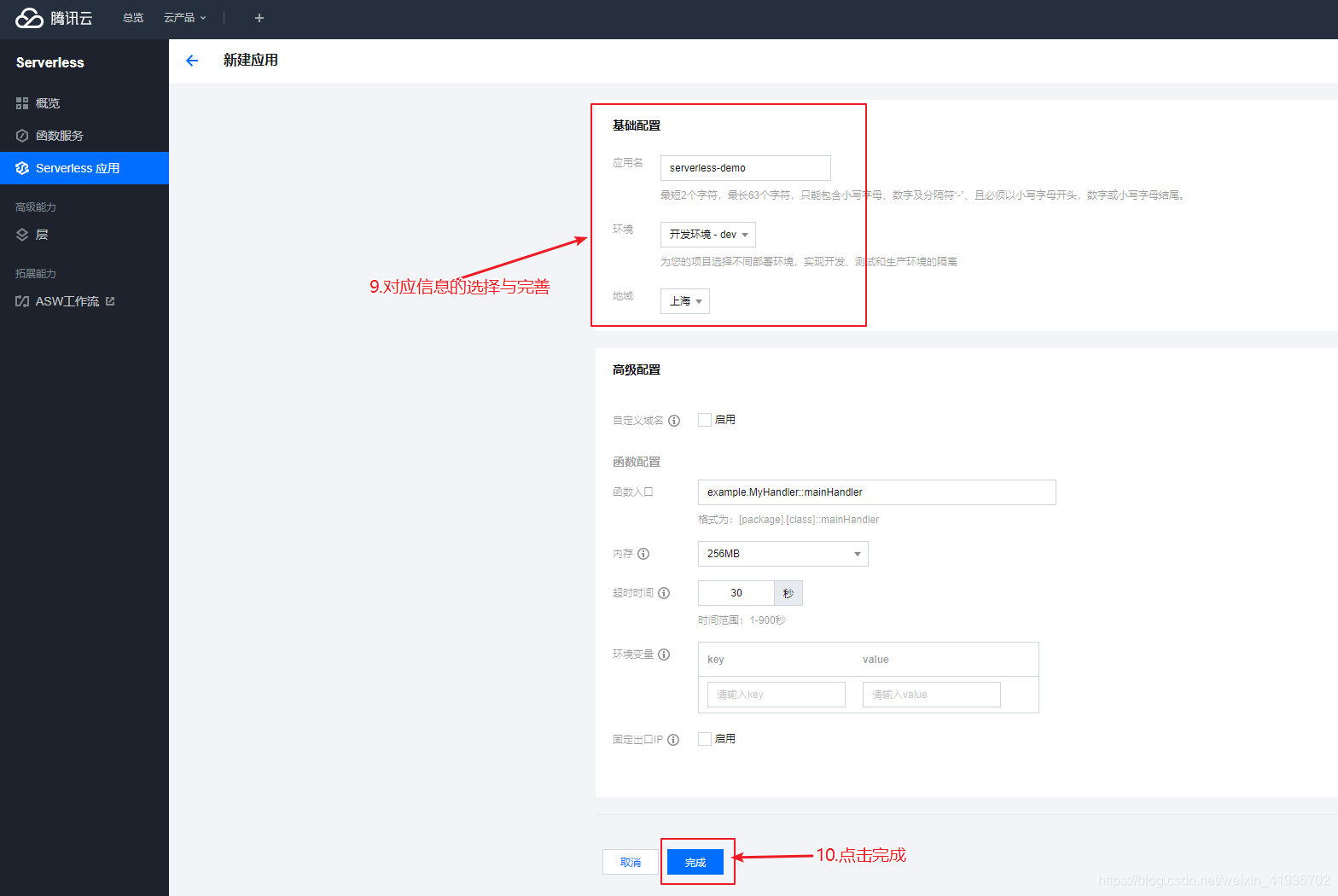Expand the 云产品 products menu
The width and height of the screenshot is (1338, 896).
click(x=185, y=18)
